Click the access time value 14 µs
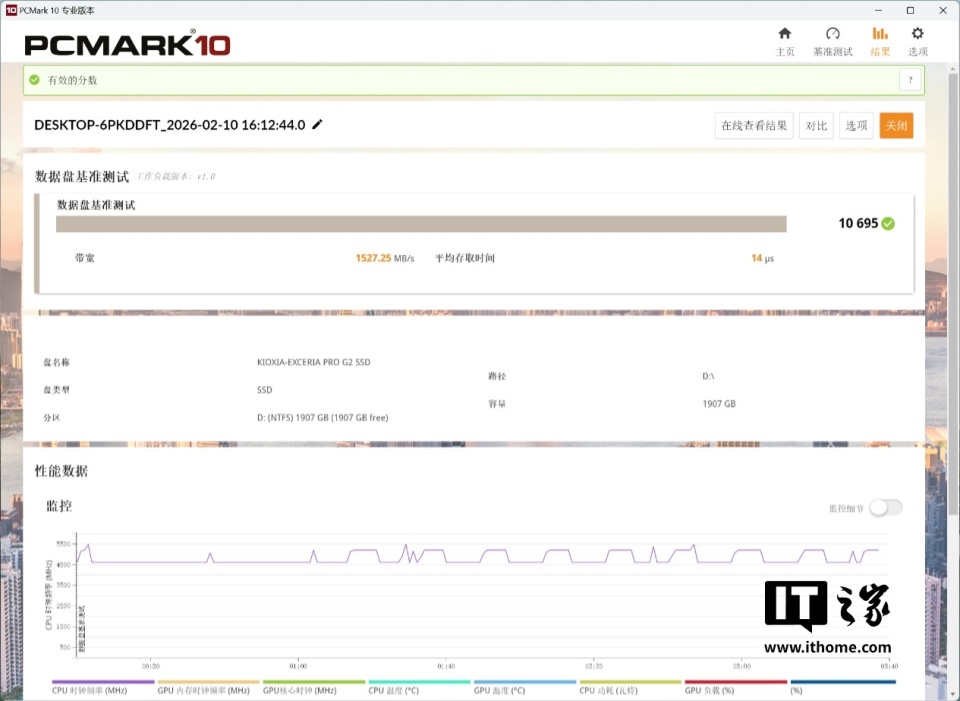The height and width of the screenshot is (701, 960). [x=762, y=258]
